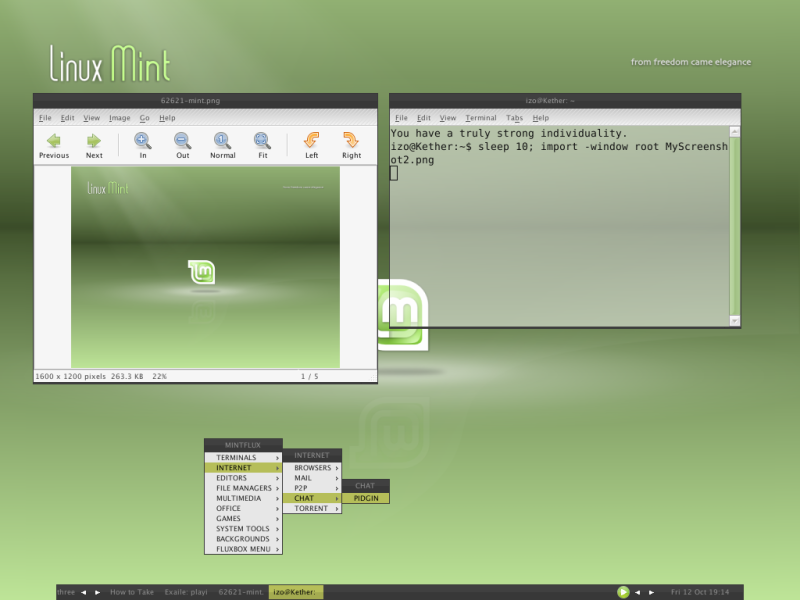
Task: Open Edit menu in terminal window
Action: (x=423, y=118)
